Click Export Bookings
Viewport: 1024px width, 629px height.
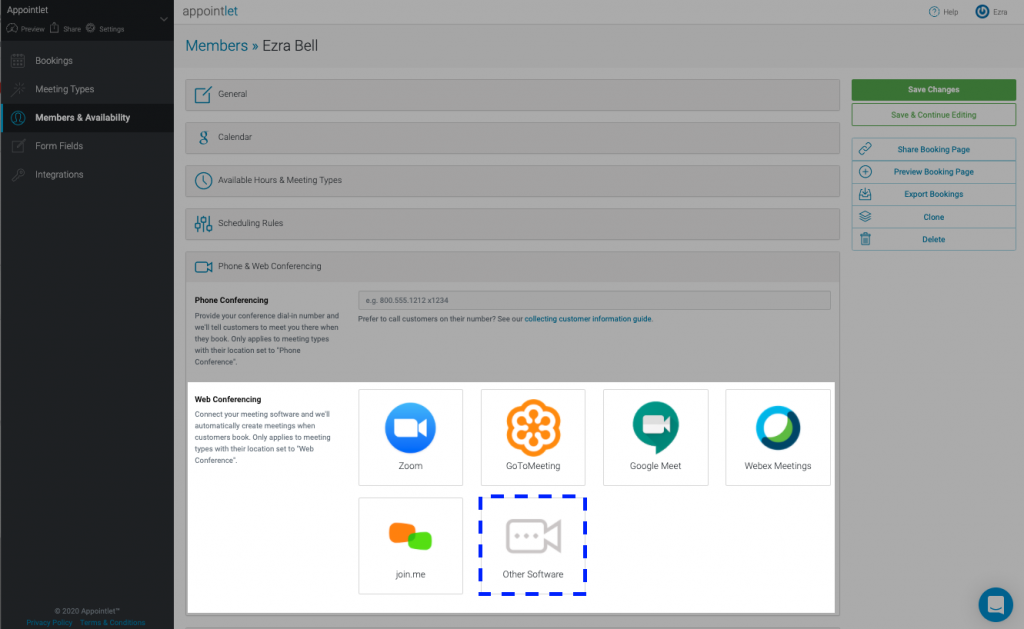[933, 194]
